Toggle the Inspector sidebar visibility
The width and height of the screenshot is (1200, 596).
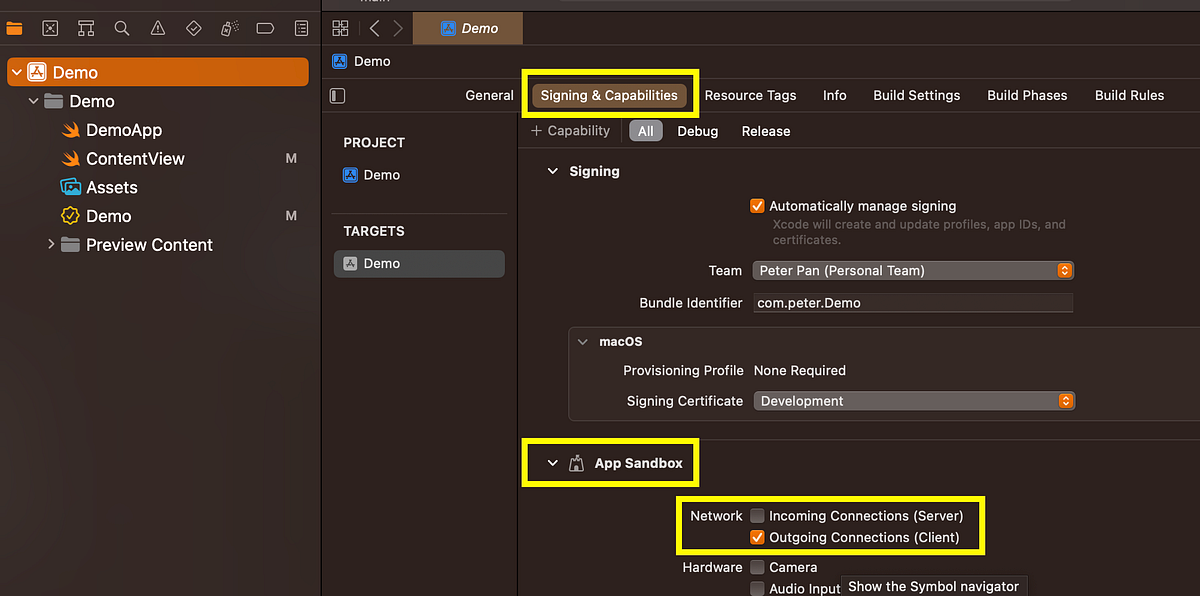click(x=337, y=95)
